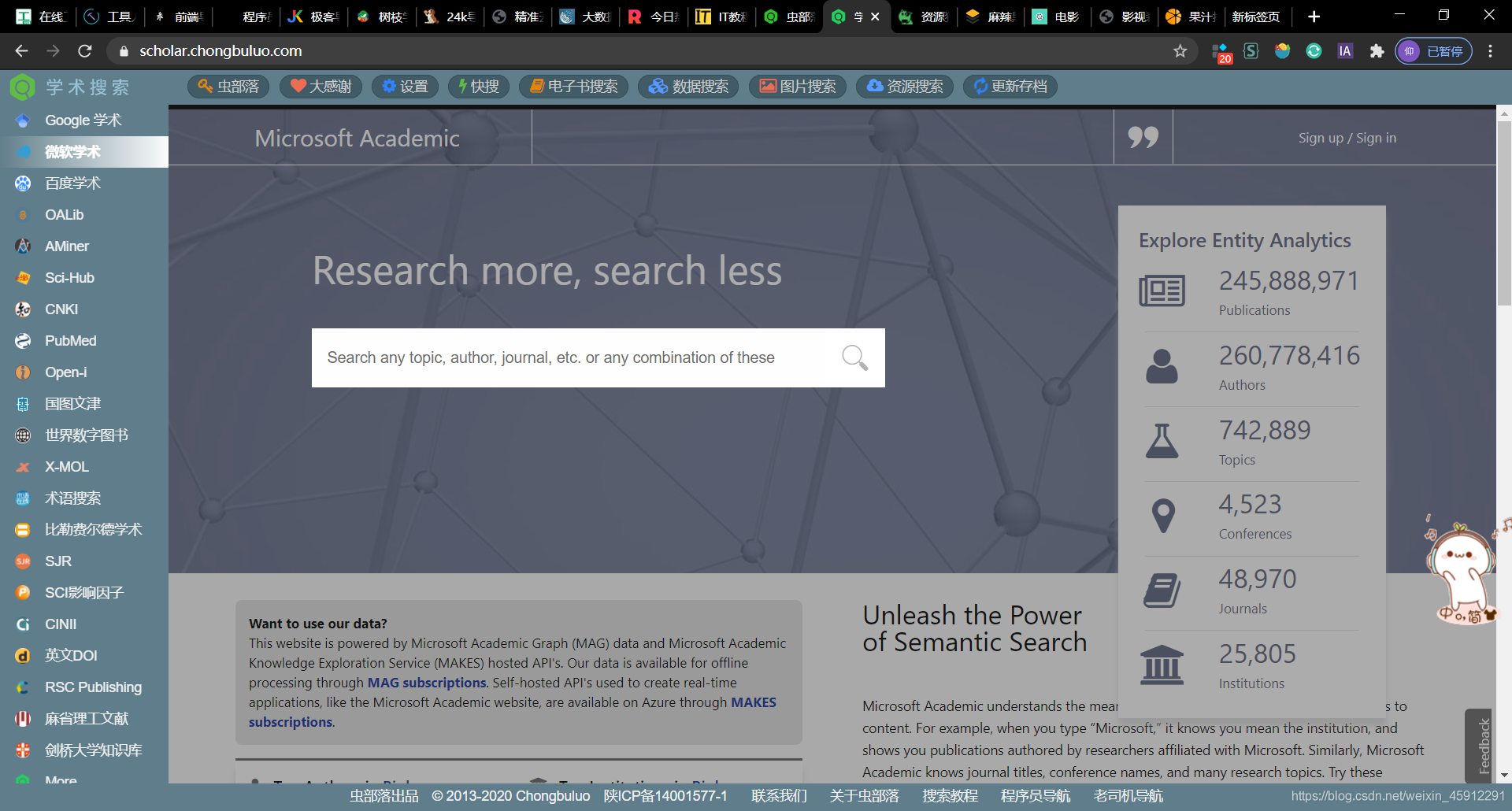
Task: Click the page vertical scrollbar thumb
Action: pos(1504,212)
